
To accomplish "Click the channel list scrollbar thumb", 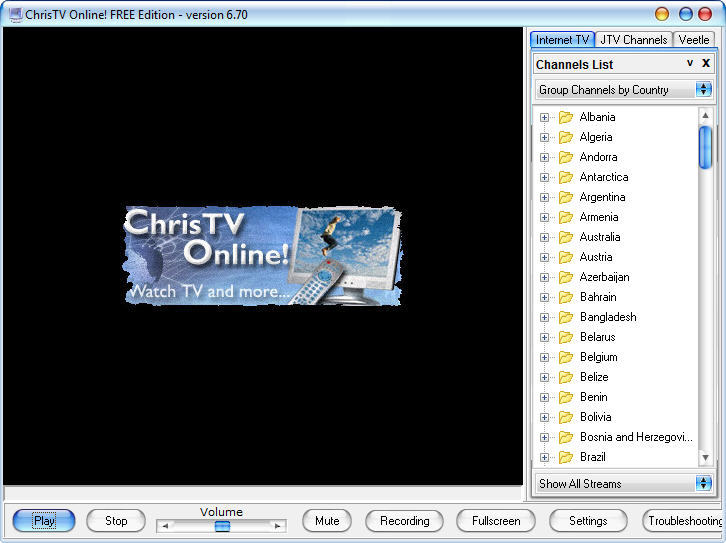I will click(x=705, y=147).
